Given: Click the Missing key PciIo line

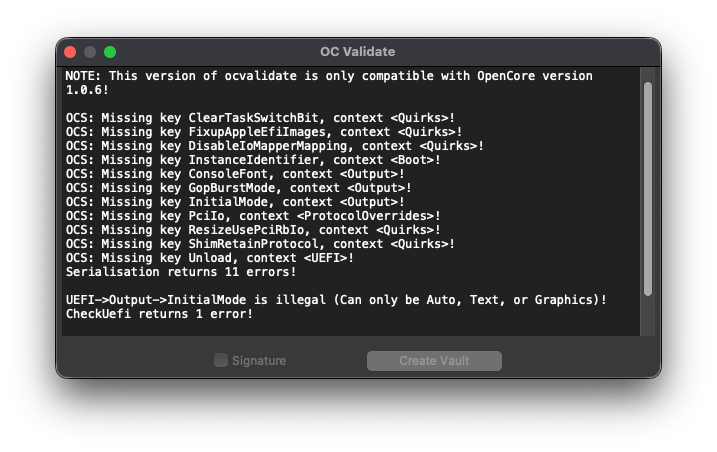Looking at the screenshot, I should click(x=254, y=216).
